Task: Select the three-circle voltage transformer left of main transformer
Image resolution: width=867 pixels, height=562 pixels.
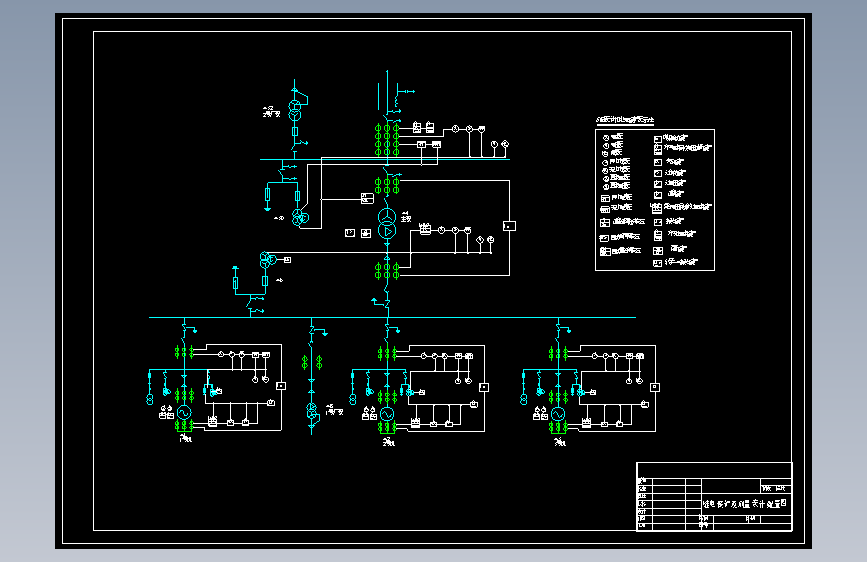Action: point(301,217)
